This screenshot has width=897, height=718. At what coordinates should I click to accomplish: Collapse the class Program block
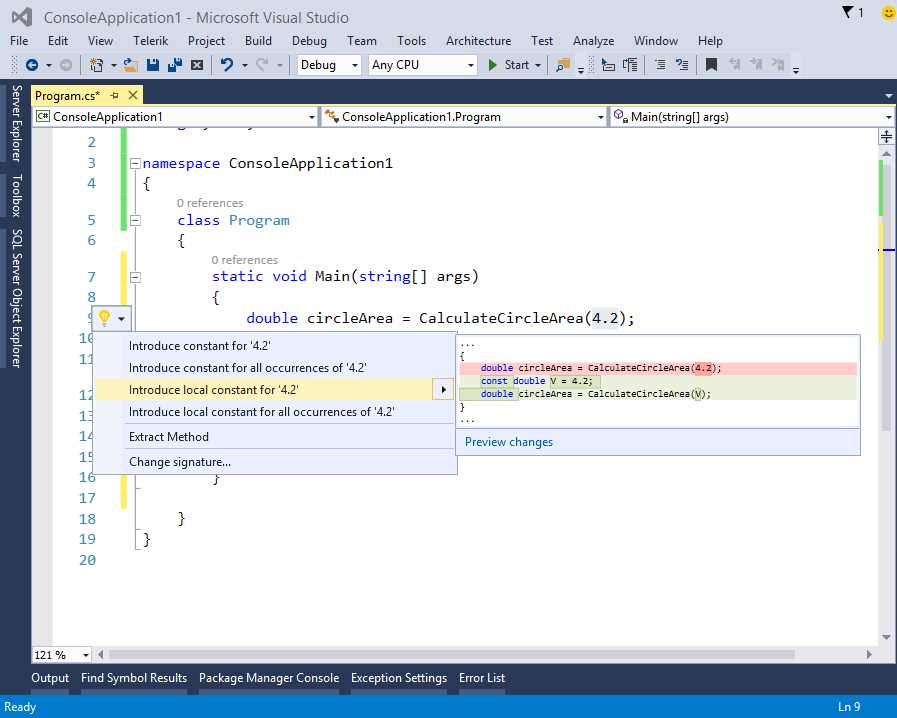click(135, 220)
